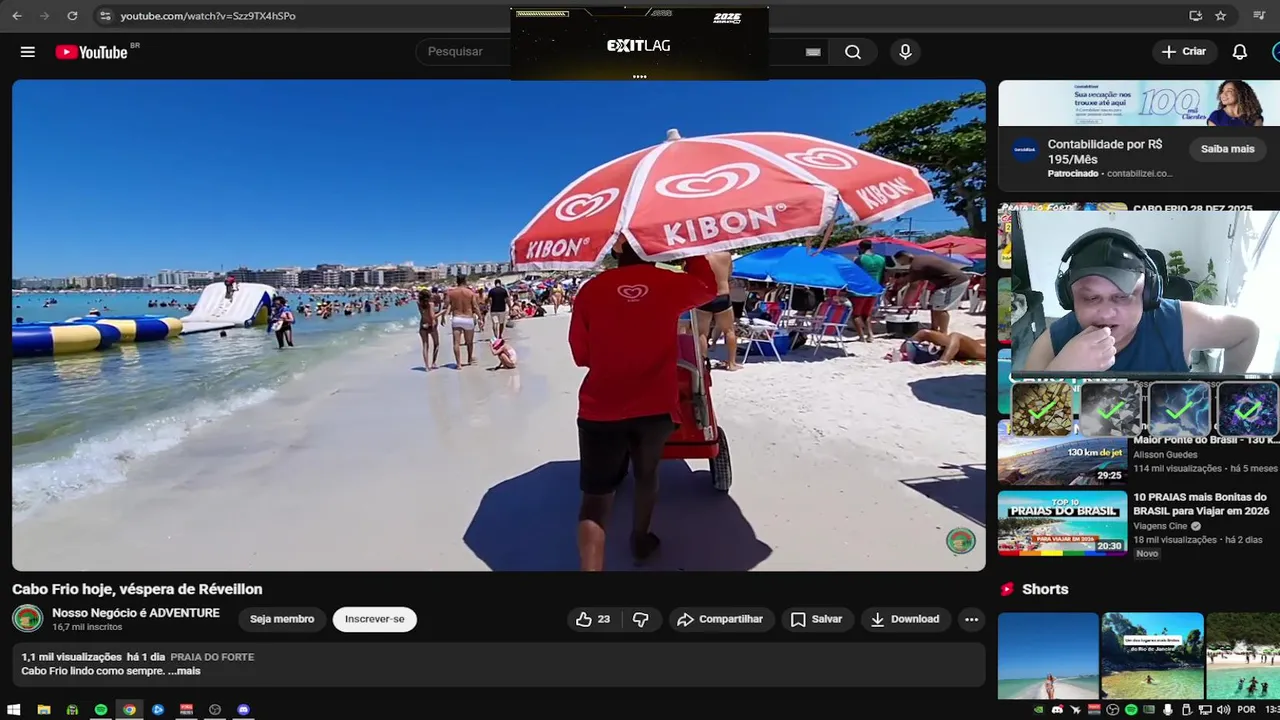
Task: Open the first Shorts thumbnail
Action: point(1048,656)
